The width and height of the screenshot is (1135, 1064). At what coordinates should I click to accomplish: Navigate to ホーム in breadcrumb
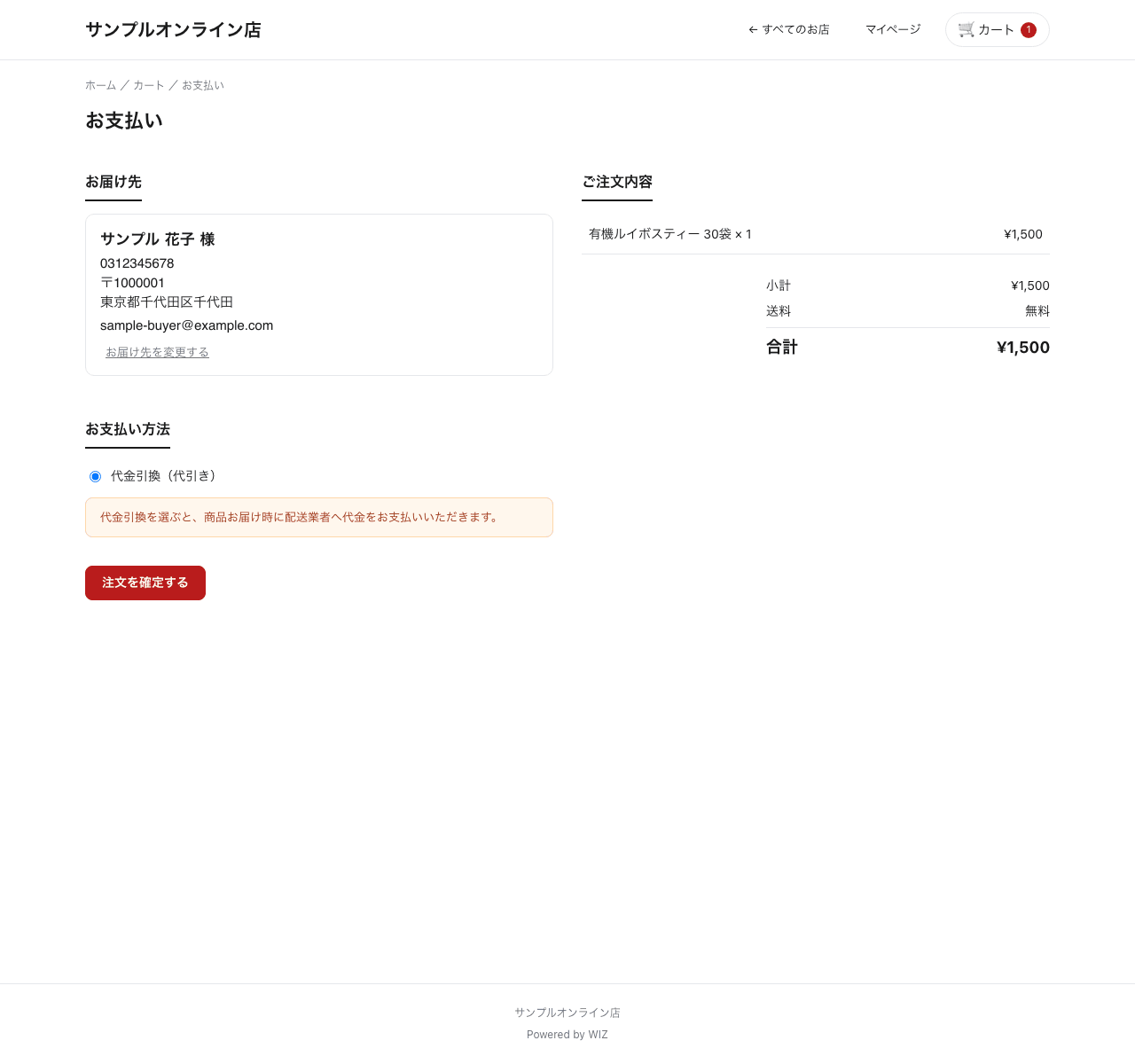tap(100, 85)
